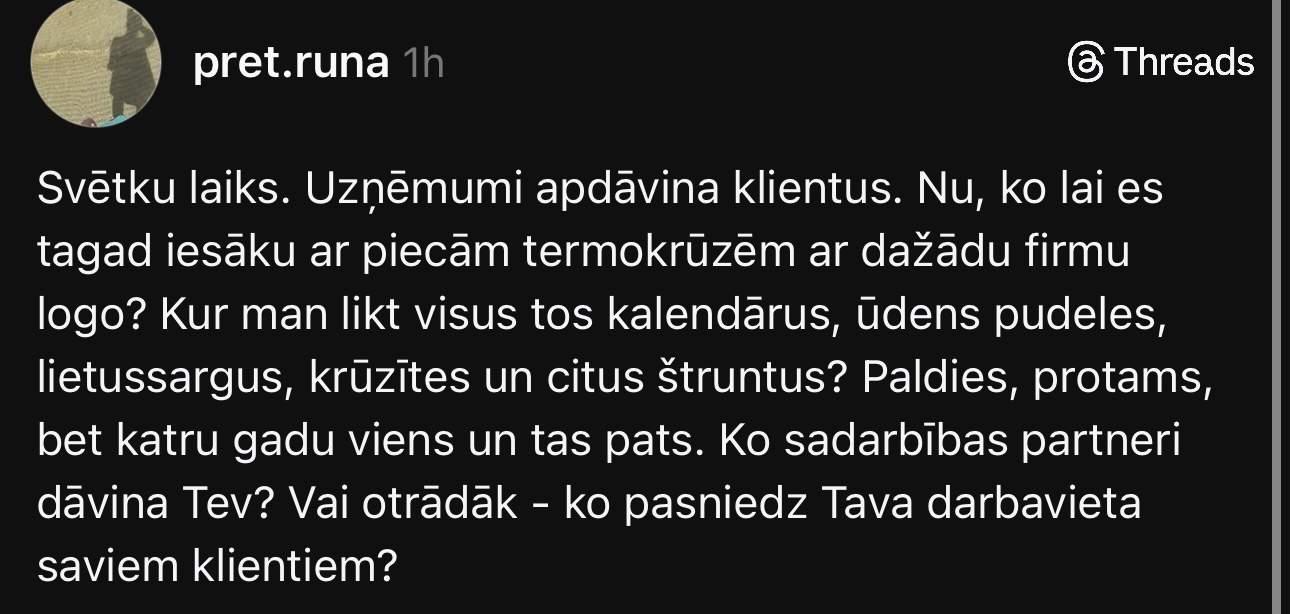Screen dimensions: 1290x614
Task: Click the Threads logo icon
Action: [x=1086, y=62]
